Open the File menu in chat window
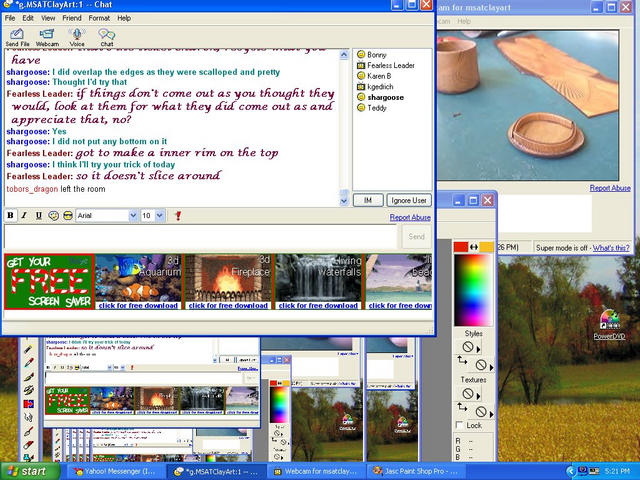The height and width of the screenshot is (480, 640). [x=10, y=18]
